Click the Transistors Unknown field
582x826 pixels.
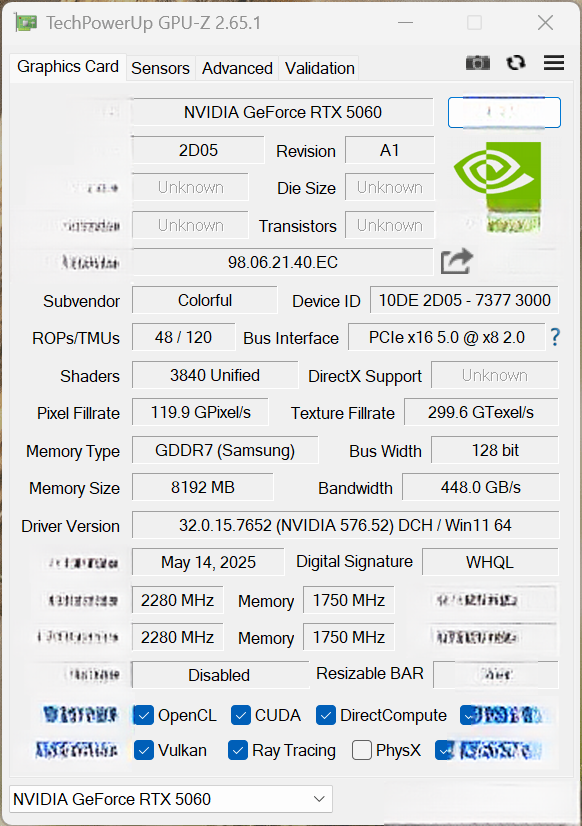[390, 225]
